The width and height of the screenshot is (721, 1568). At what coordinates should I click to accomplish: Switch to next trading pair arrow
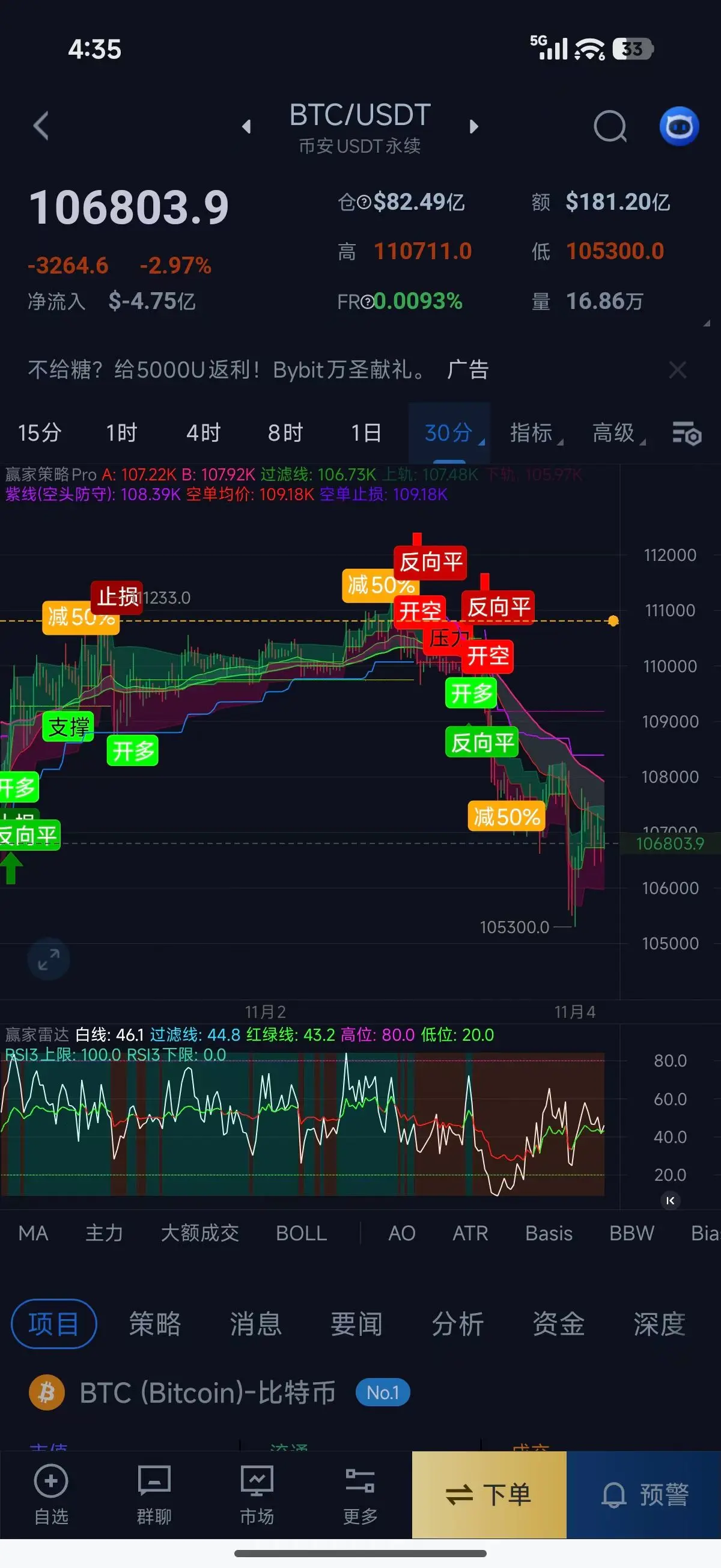(474, 127)
